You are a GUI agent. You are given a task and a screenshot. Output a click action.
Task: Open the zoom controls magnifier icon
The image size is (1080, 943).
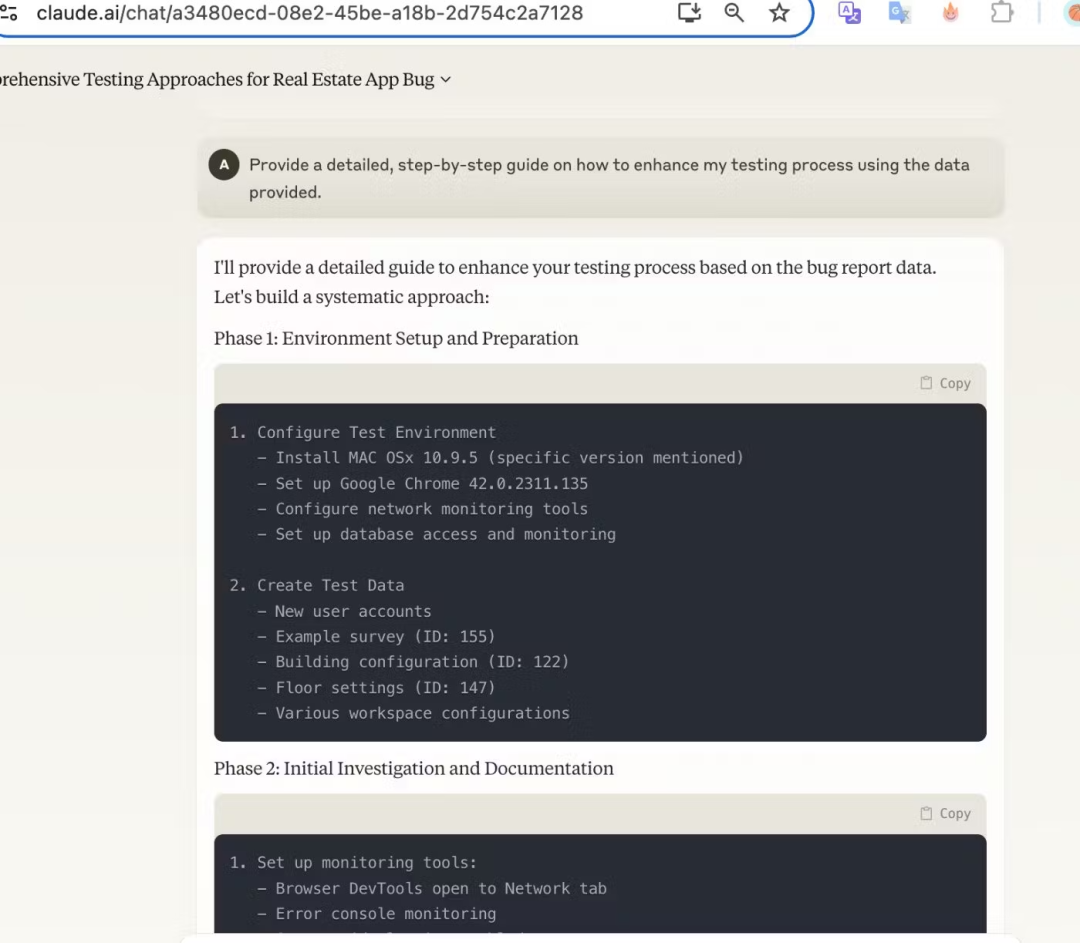[x=734, y=13]
